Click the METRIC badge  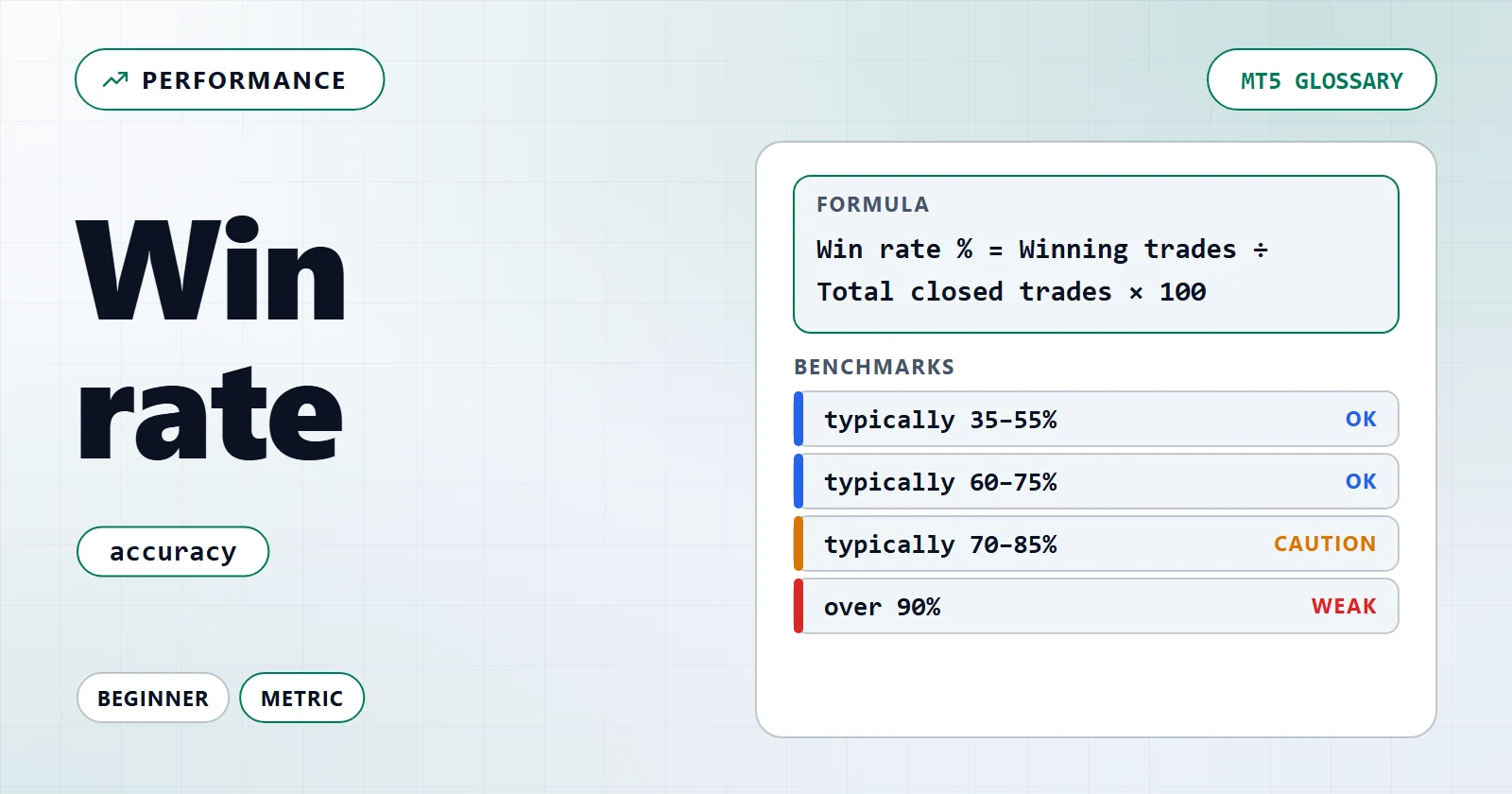tap(301, 698)
